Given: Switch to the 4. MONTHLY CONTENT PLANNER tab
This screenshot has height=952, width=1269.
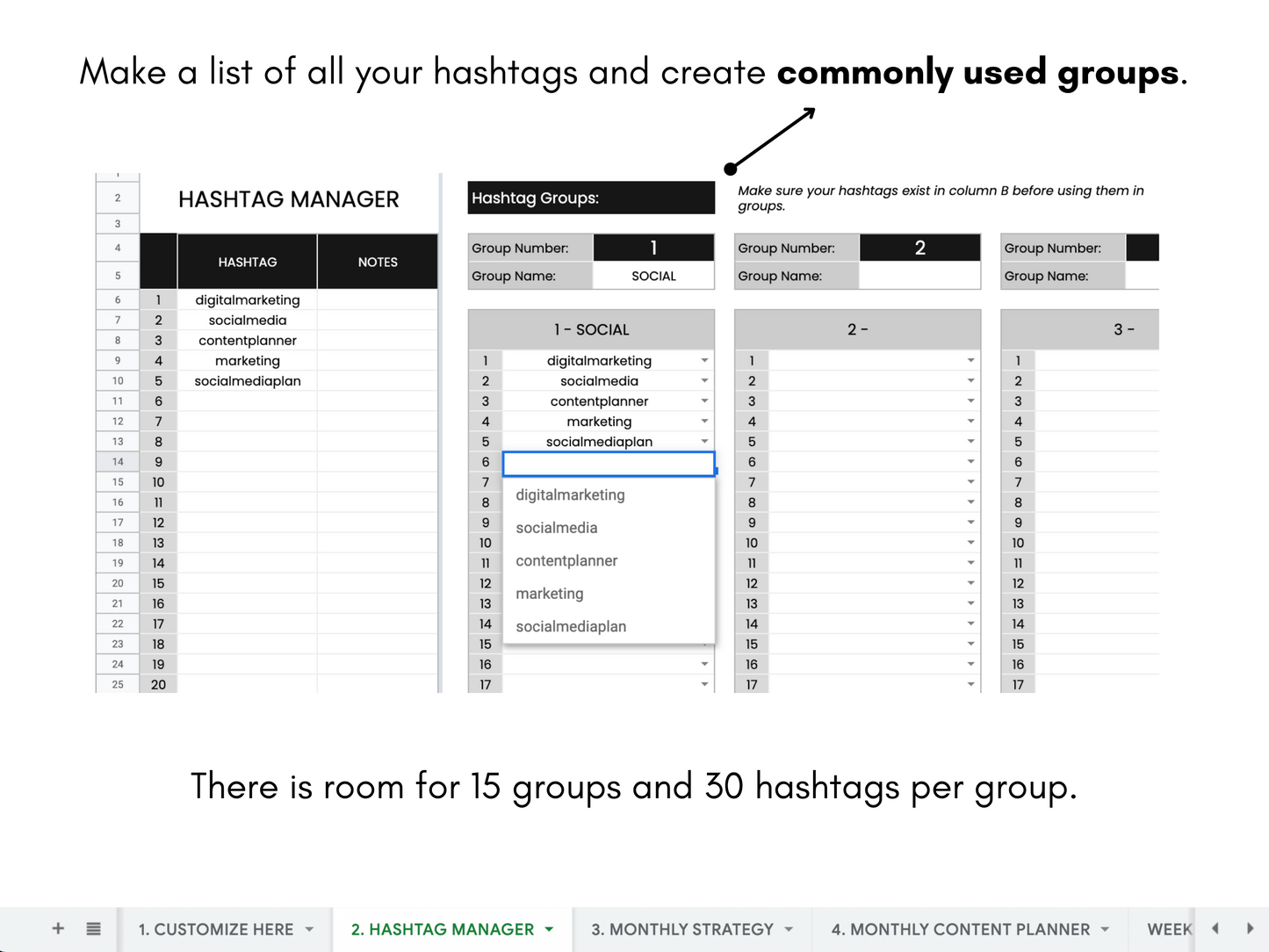Looking at the screenshot, I should coord(962,928).
